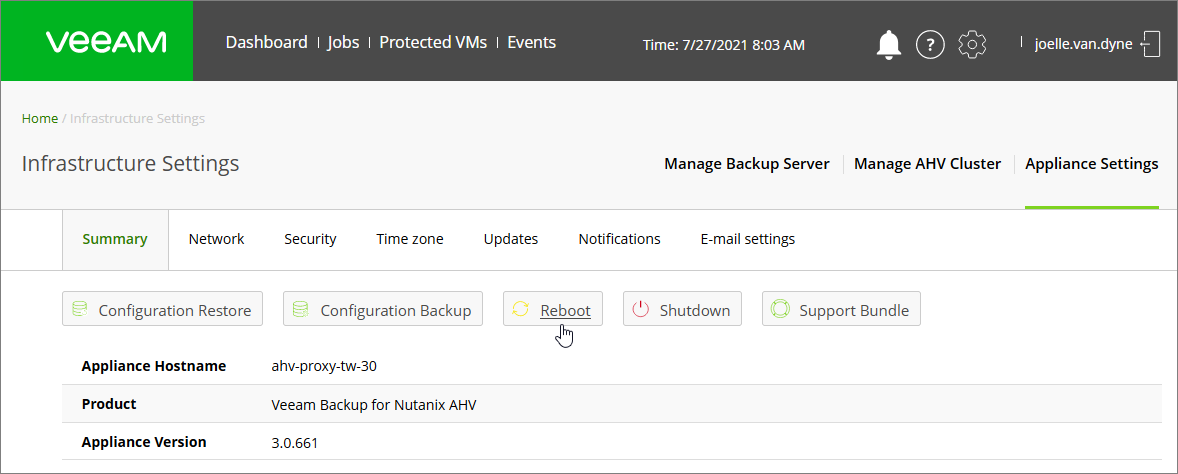
Task: Select Manage Backup Server
Action: click(x=747, y=164)
